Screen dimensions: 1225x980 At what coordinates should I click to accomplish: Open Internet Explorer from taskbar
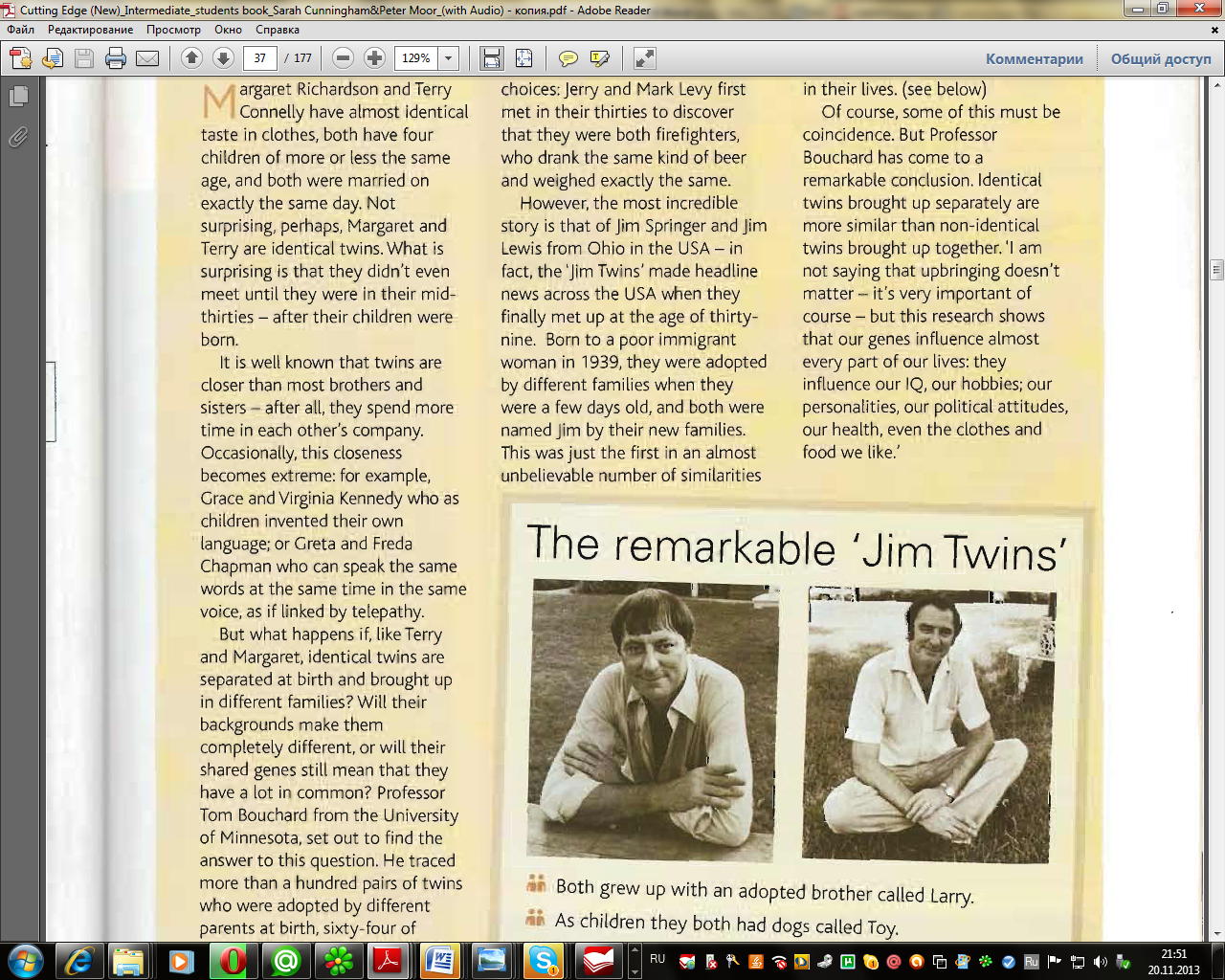78,961
